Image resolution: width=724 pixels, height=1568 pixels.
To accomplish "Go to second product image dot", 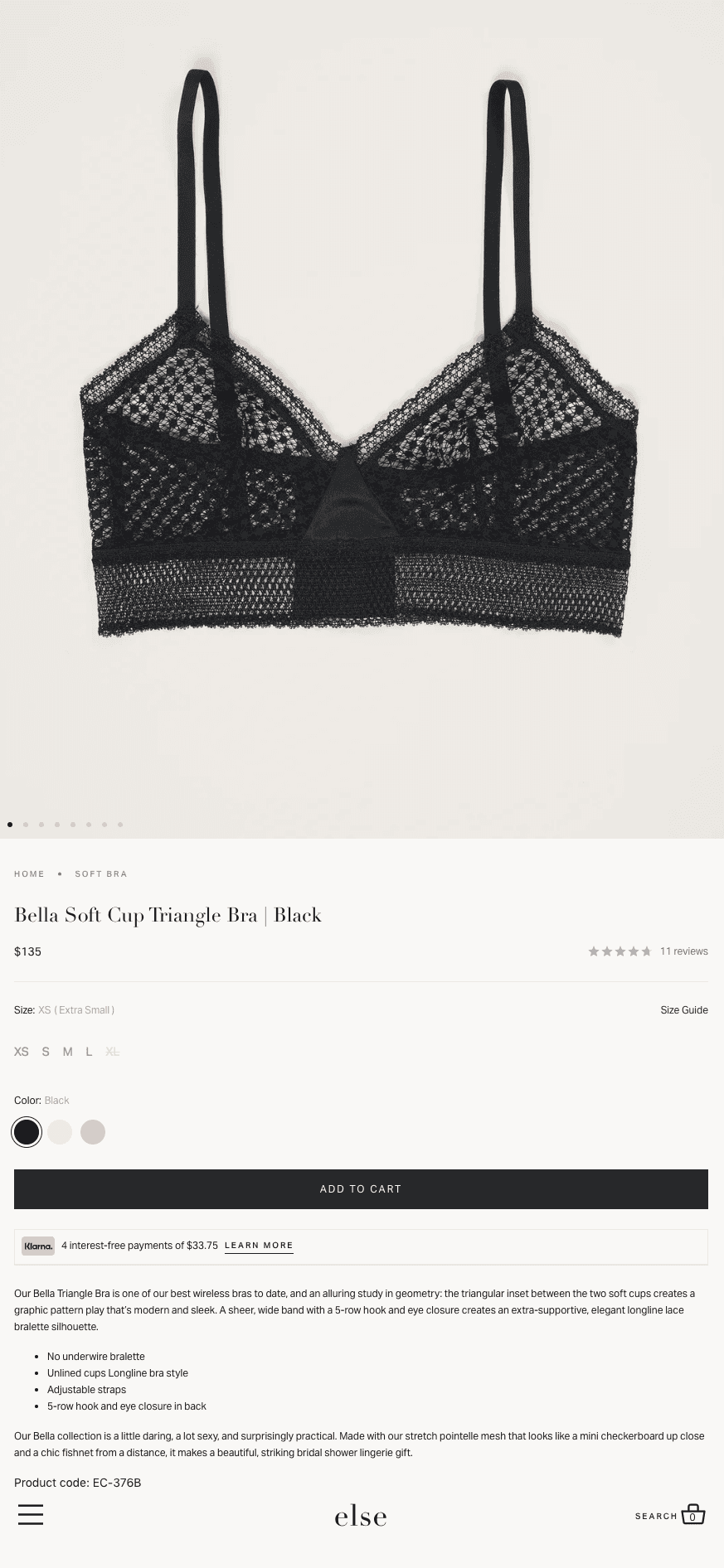I will [26, 825].
